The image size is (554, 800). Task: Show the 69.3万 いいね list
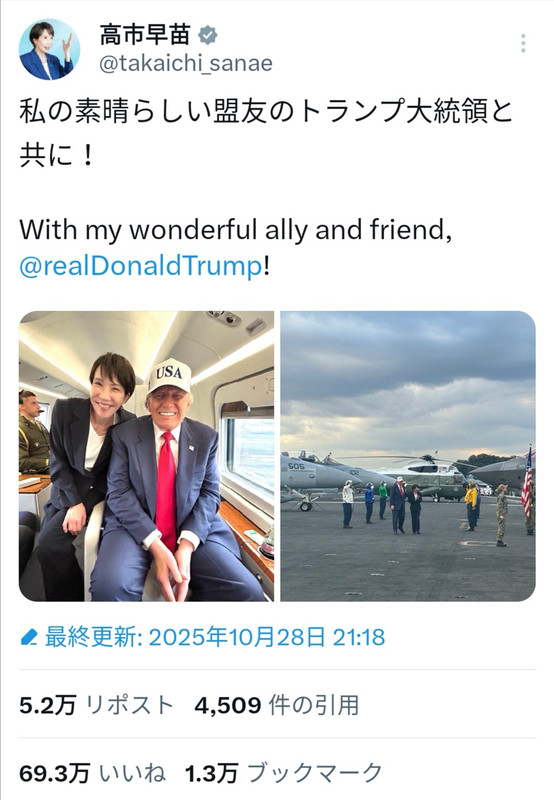pyautogui.click(x=92, y=773)
